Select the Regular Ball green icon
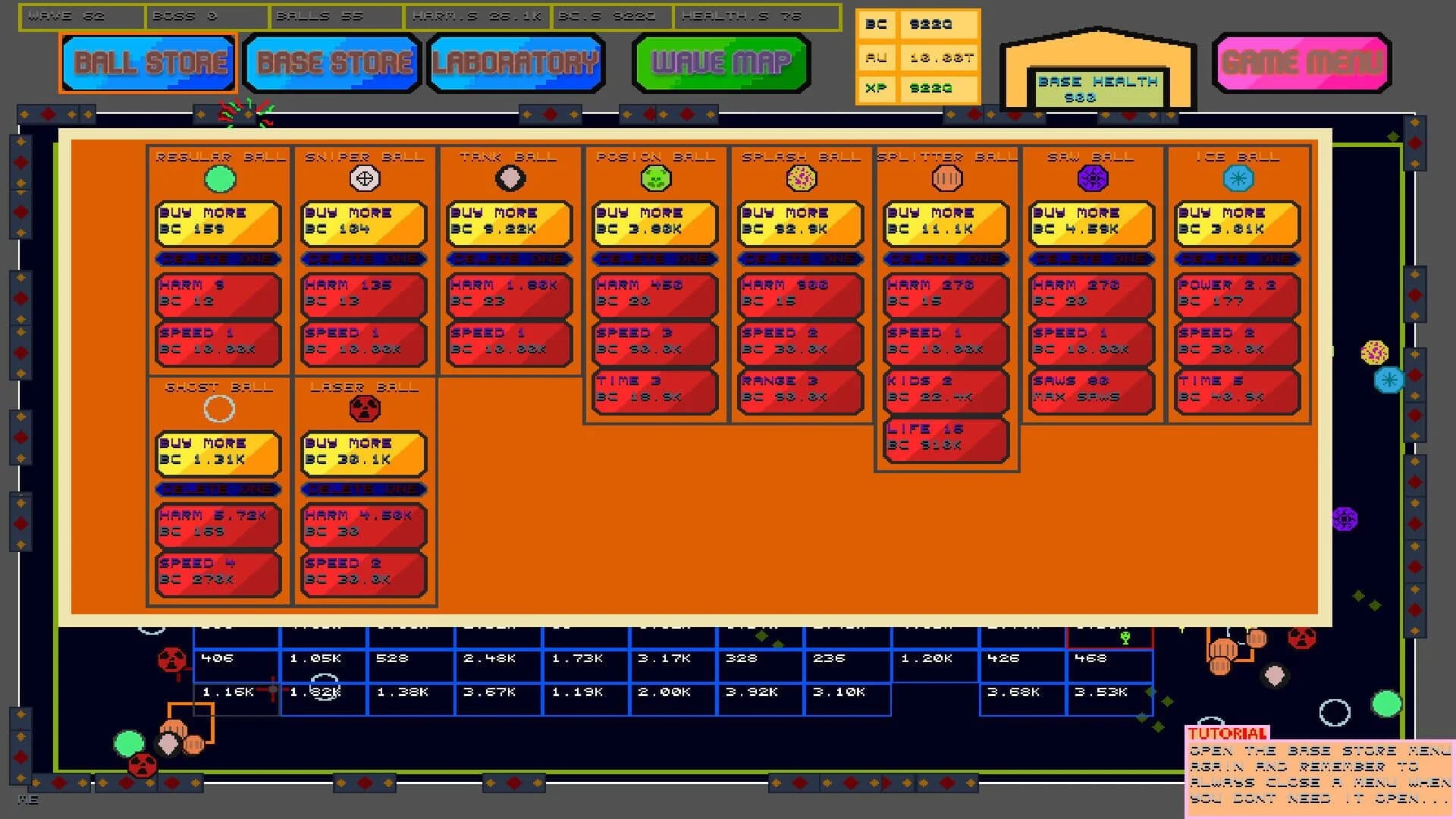This screenshot has width=1456, height=819. coord(219,180)
